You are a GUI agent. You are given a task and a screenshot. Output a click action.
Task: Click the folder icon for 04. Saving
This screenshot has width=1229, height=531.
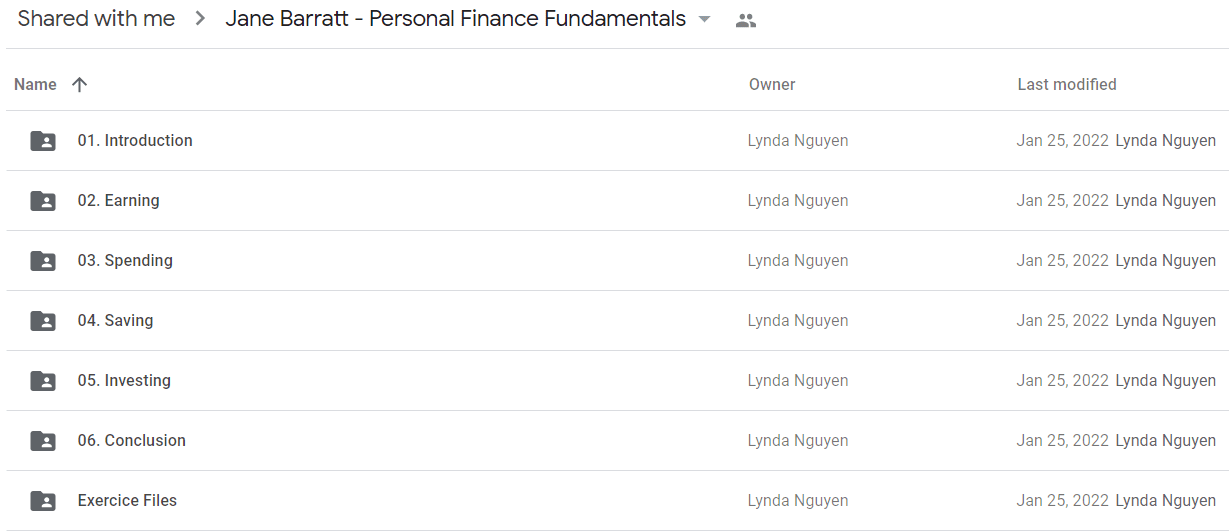[43, 321]
